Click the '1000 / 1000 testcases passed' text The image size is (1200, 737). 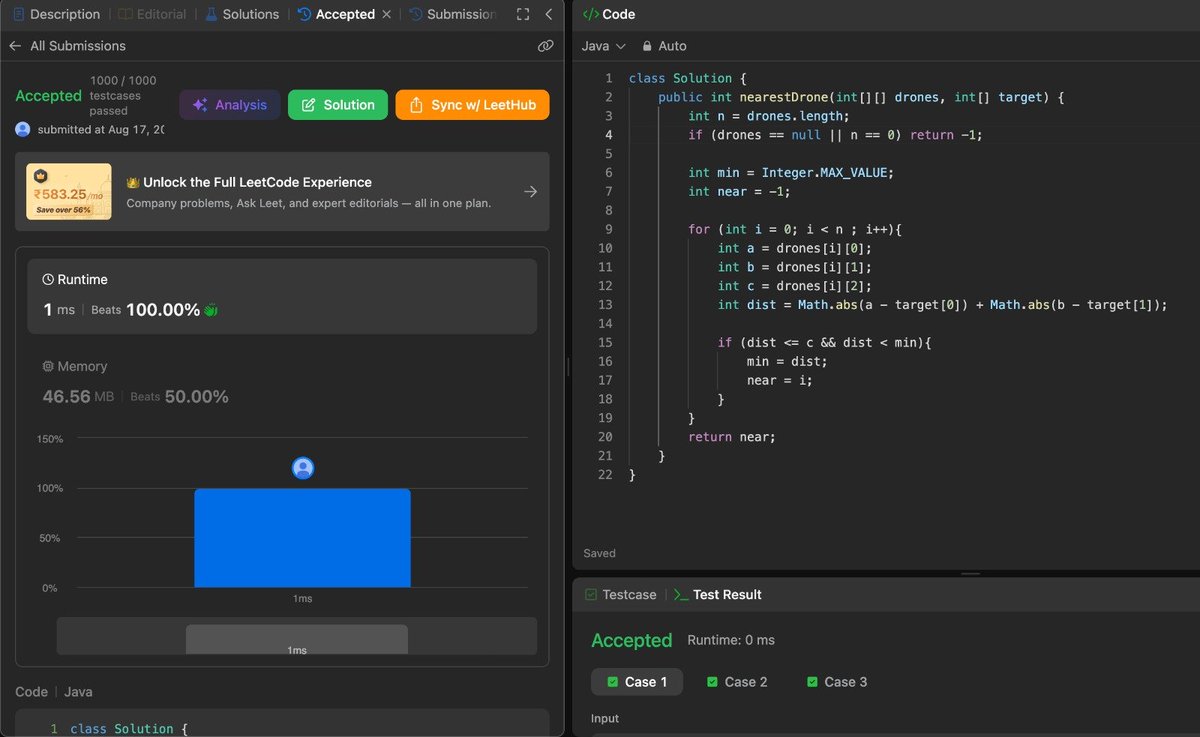(123, 96)
